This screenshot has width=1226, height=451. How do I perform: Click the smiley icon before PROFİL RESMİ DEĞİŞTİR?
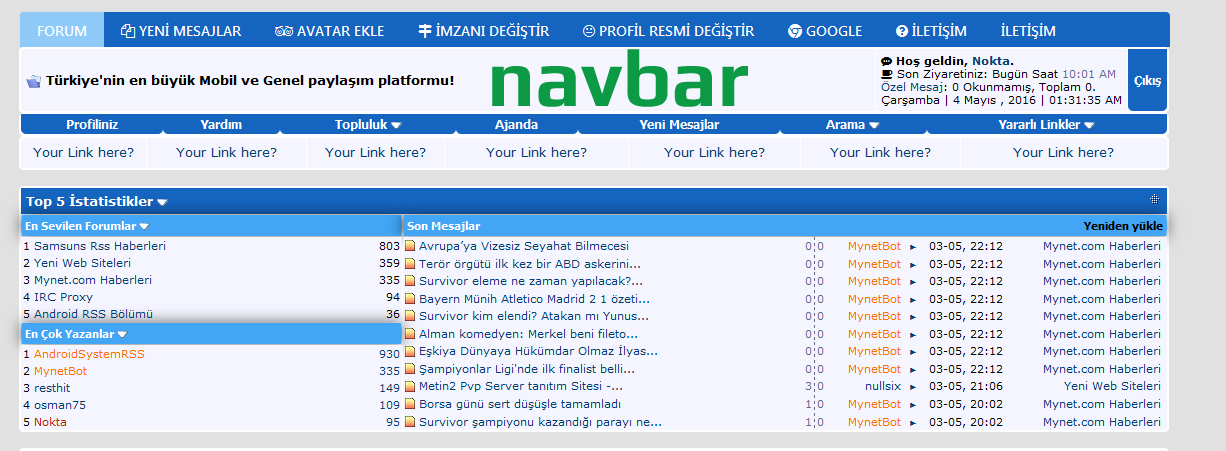coord(588,31)
